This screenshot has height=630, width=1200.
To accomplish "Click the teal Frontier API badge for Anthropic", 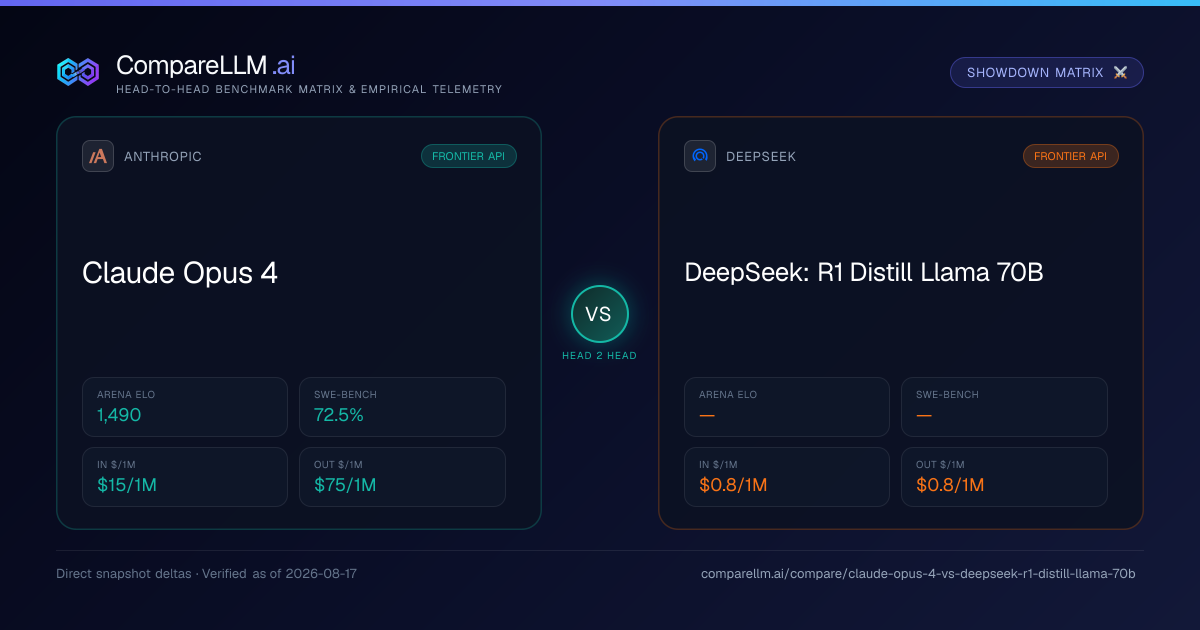I will point(469,156).
